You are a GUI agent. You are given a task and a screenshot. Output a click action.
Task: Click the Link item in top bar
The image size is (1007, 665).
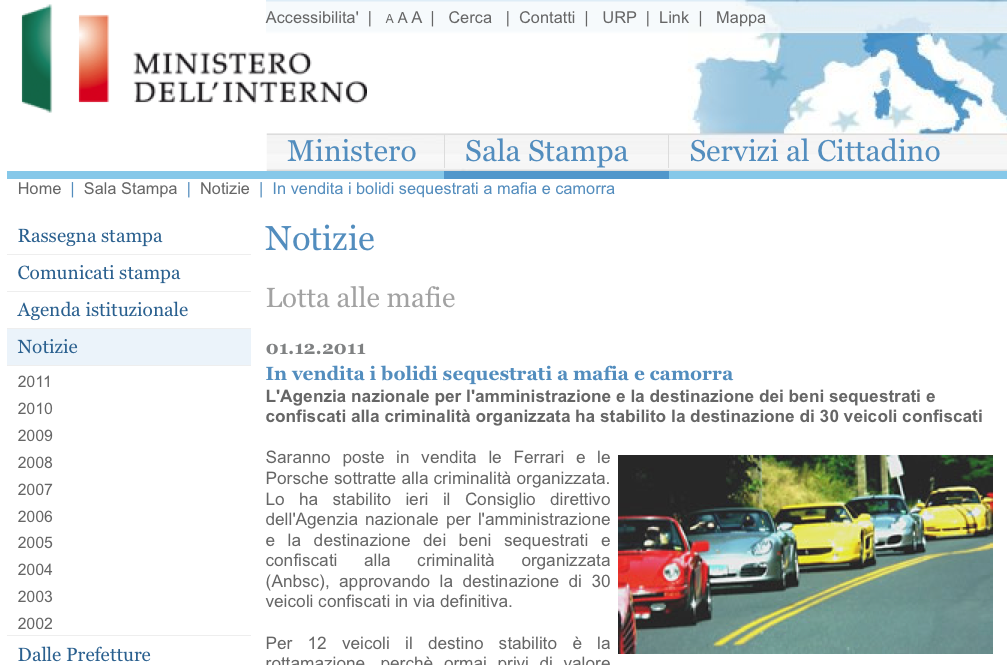click(x=674, y=17)
